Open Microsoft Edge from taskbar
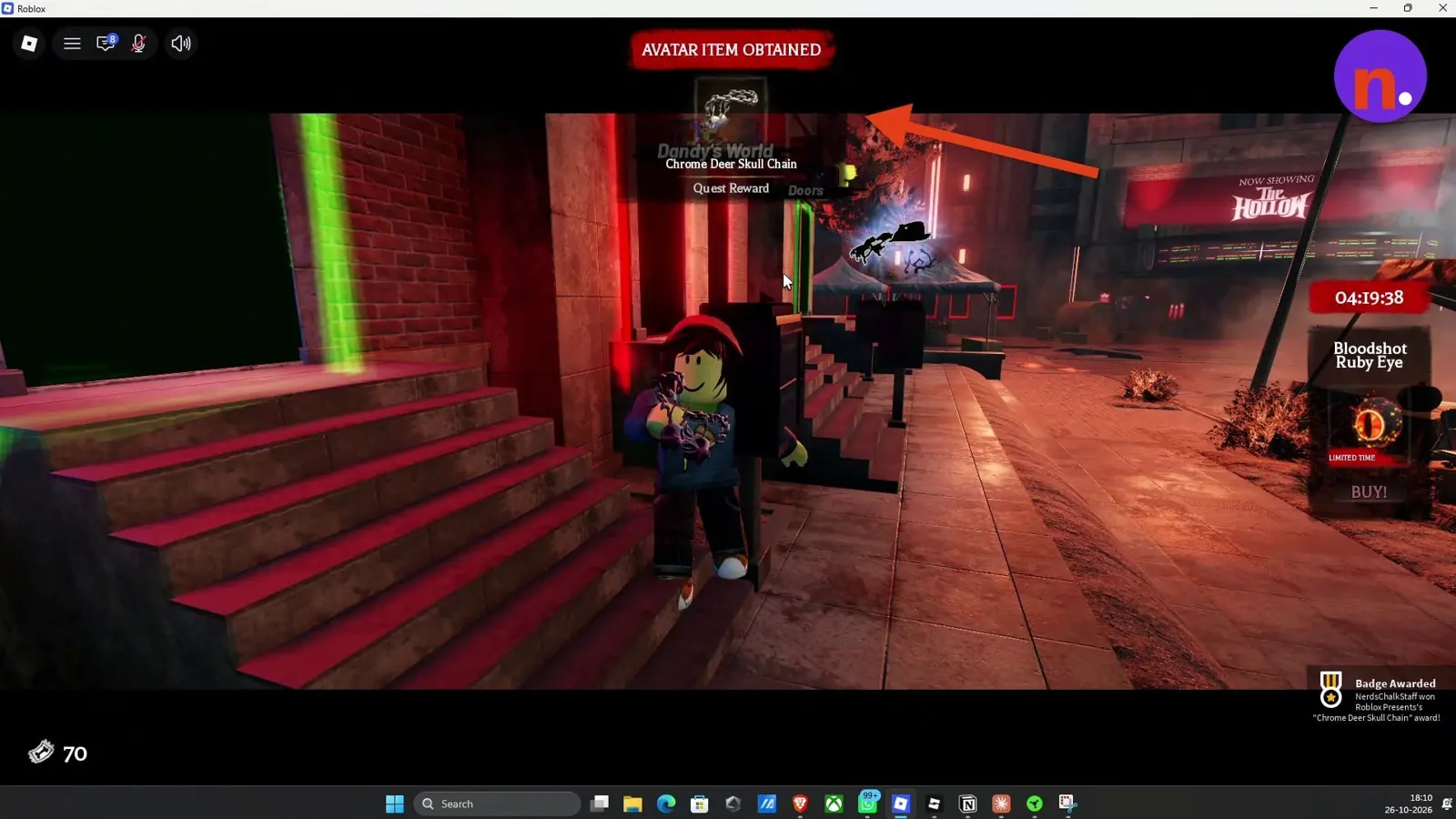1456x819 pixels. click(666, 804)
